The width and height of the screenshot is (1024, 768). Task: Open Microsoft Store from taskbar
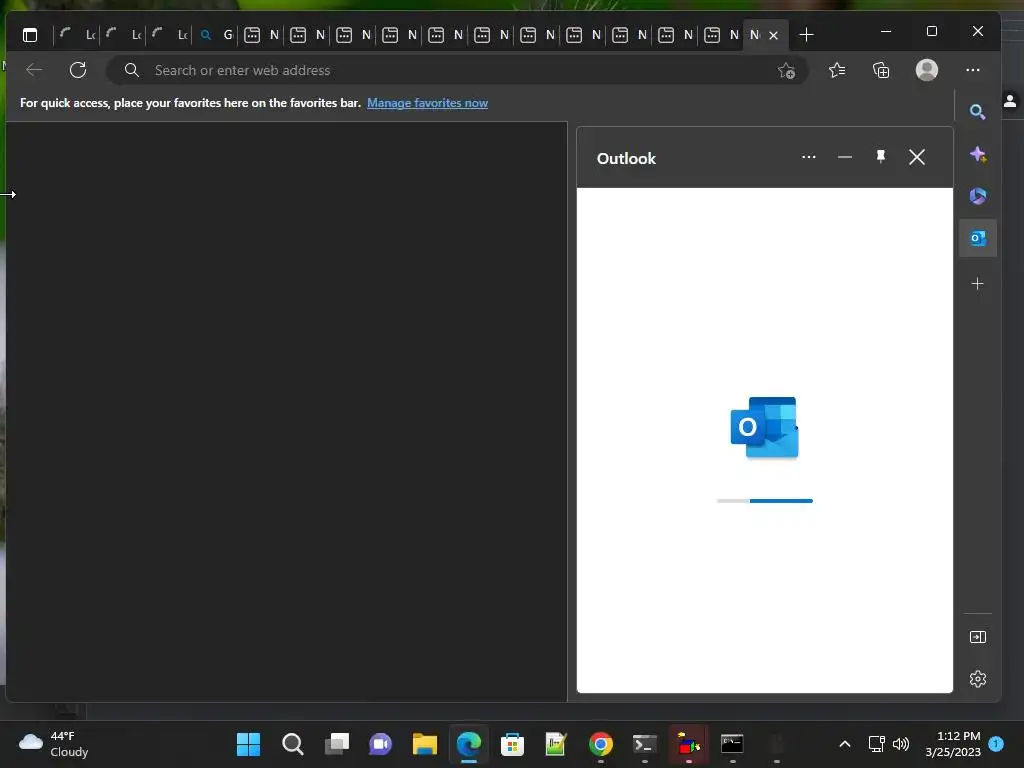click(x=513, y=744)
